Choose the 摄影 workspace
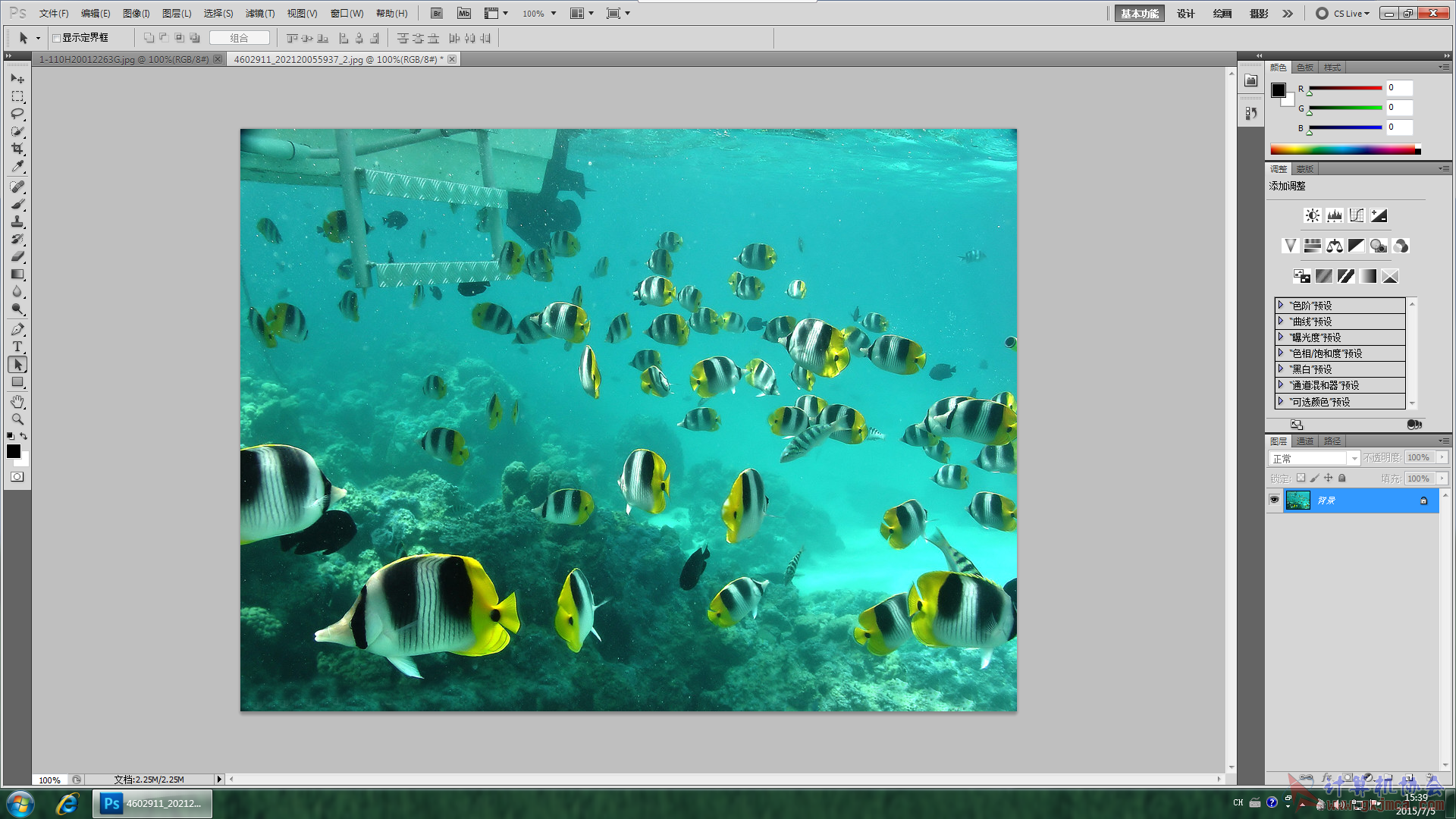1456x819 pixels. [x=1259, y=14]
